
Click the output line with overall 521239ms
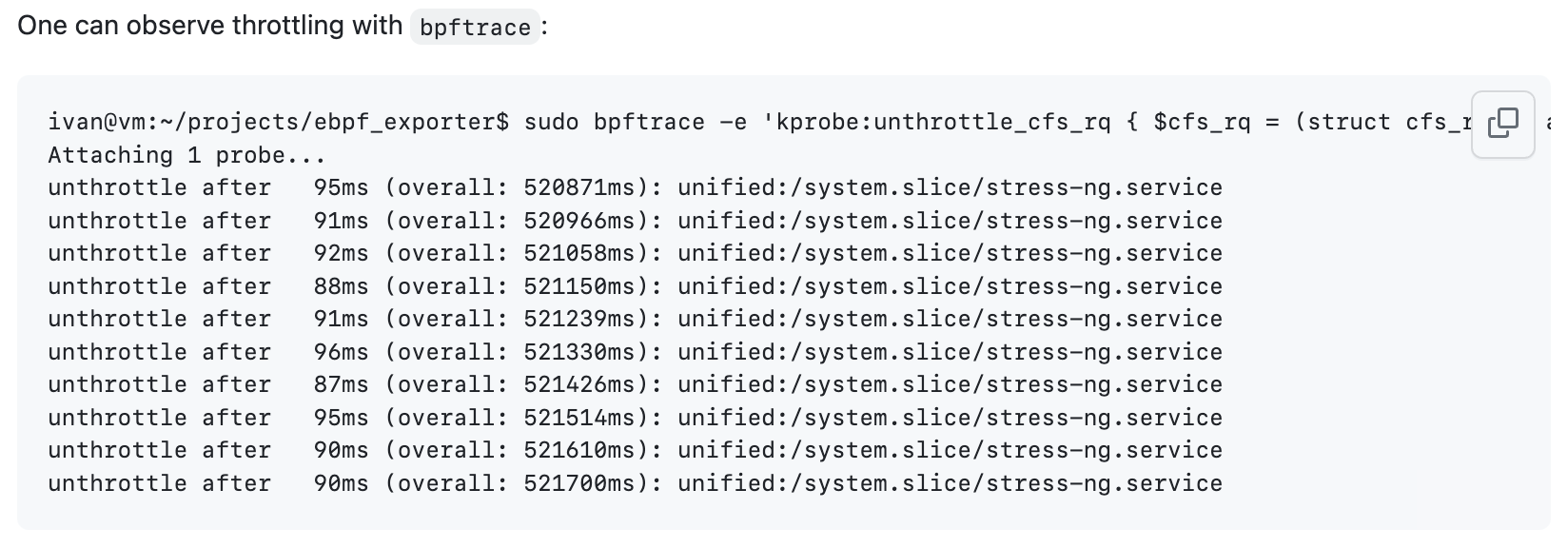[x=636, y=319]
